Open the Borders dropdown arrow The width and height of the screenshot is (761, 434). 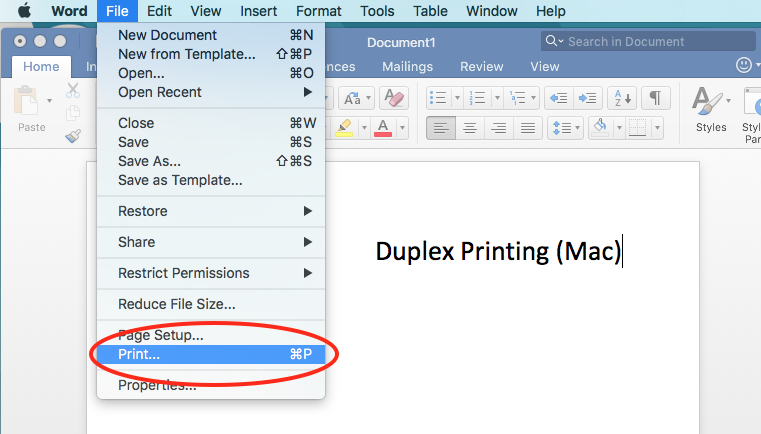[657, 128]
